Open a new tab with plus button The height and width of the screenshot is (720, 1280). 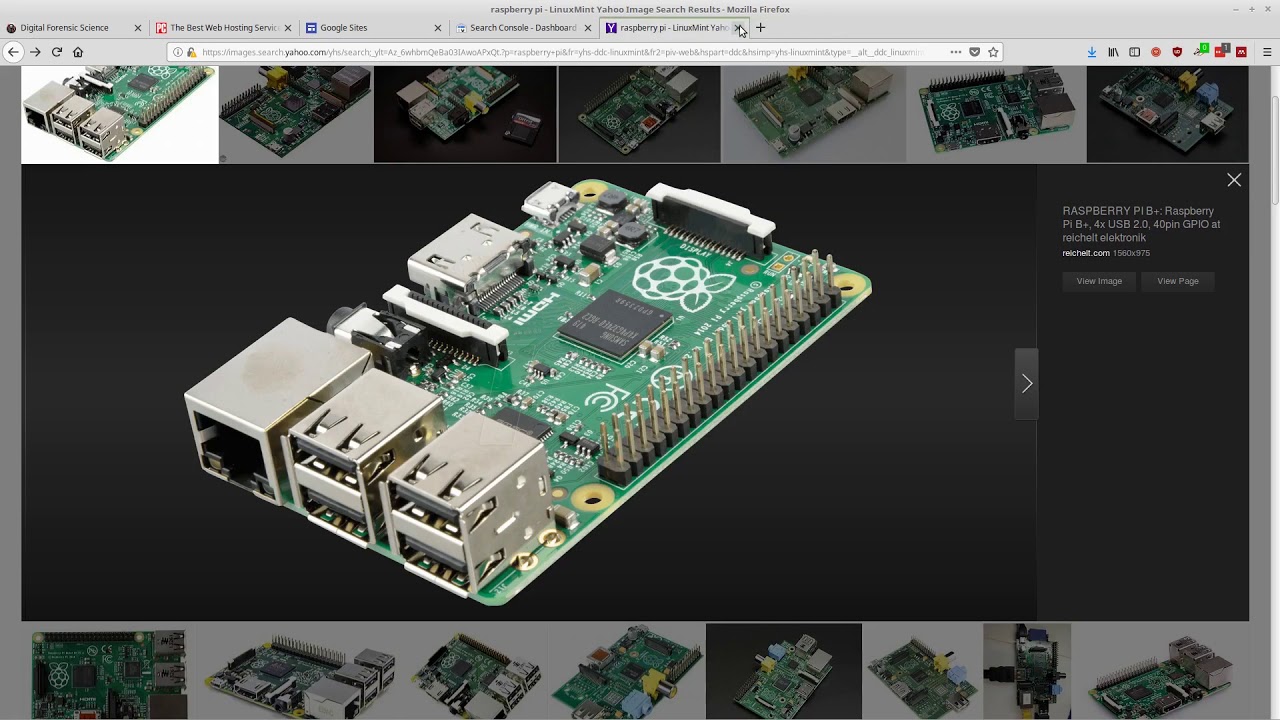tap(760, 28)
